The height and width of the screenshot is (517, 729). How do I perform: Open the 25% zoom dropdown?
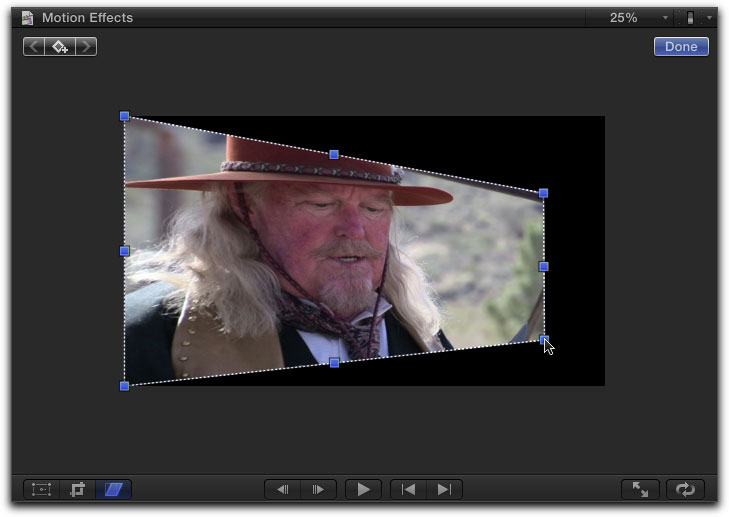tap(640, 18)
